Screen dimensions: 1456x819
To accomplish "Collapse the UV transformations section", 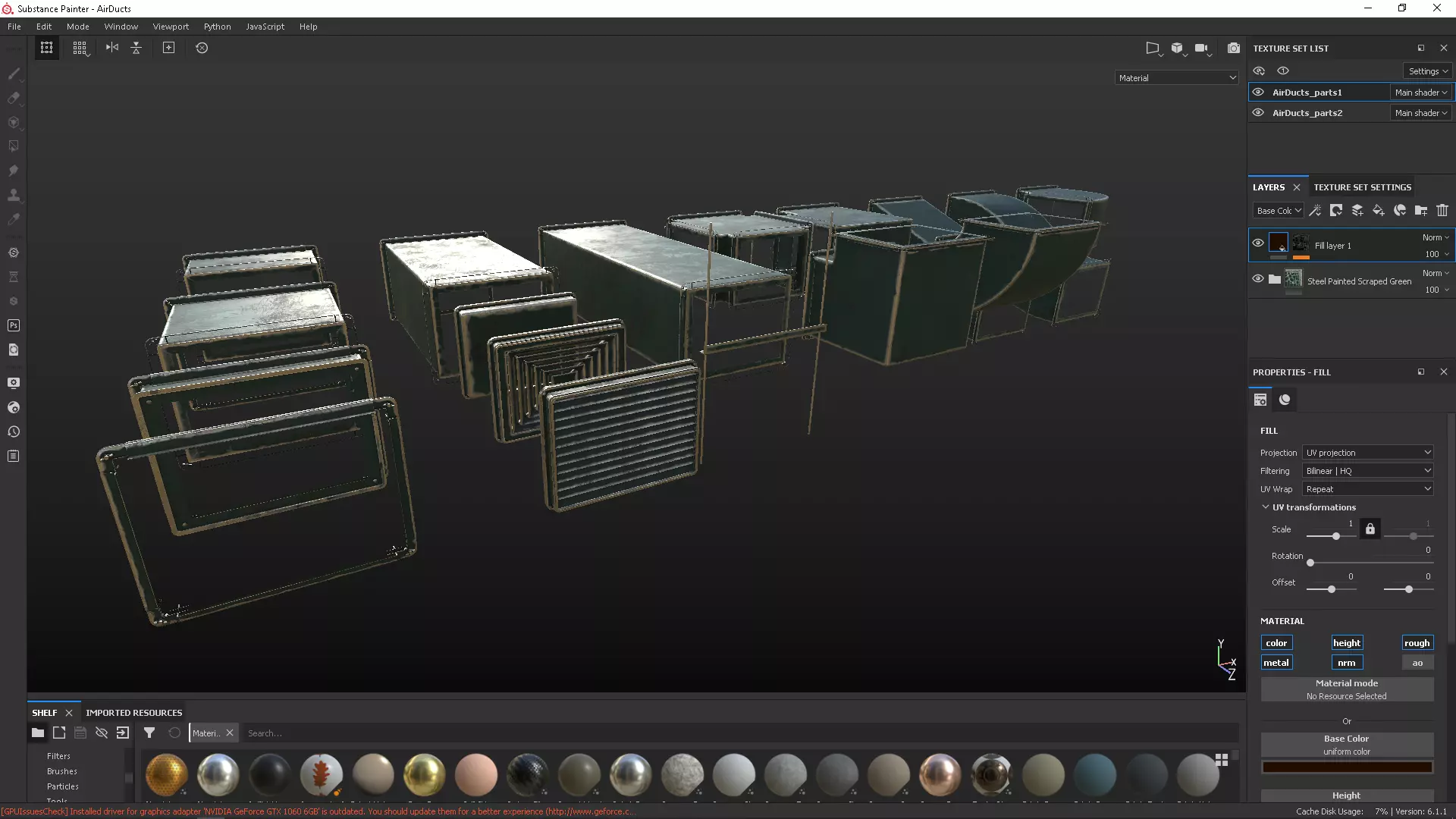I will (x=1265, y=507).
